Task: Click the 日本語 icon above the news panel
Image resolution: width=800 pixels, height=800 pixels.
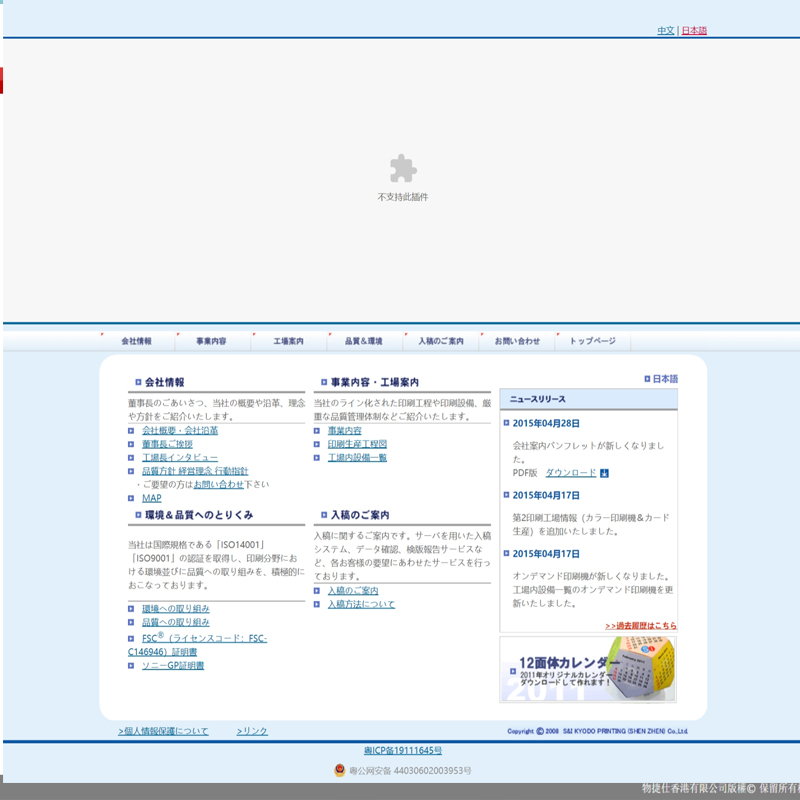Action: point(646,377)
